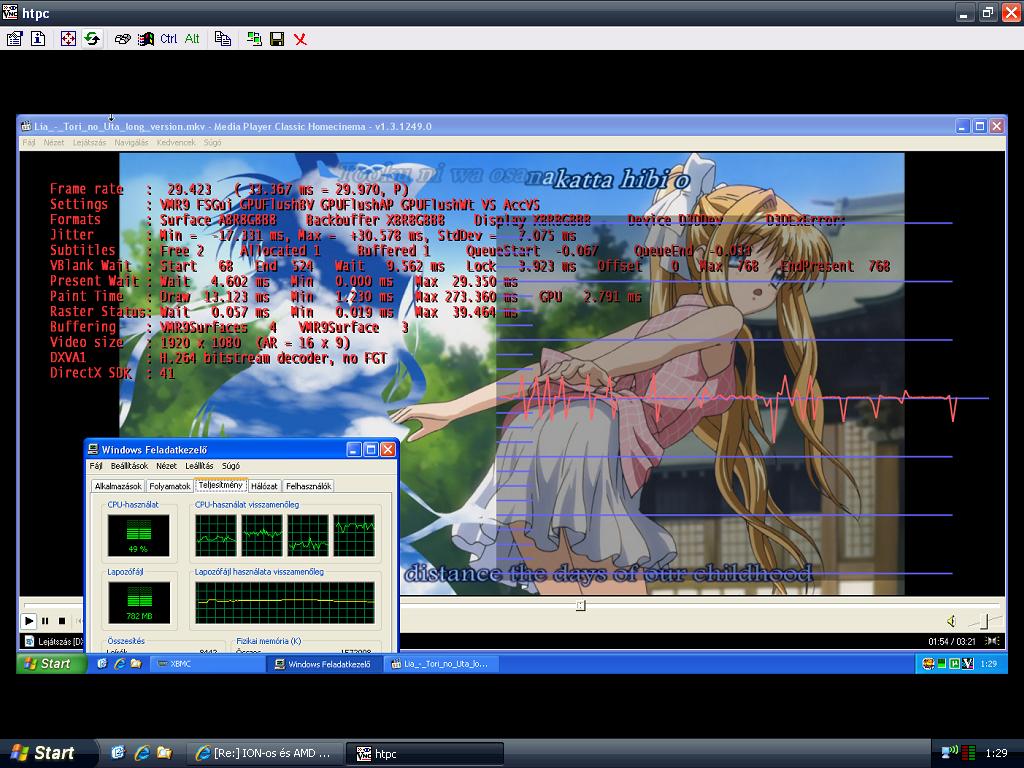Click the VNC refresh screen icon

pyautogui.click(x=92, y=39)
